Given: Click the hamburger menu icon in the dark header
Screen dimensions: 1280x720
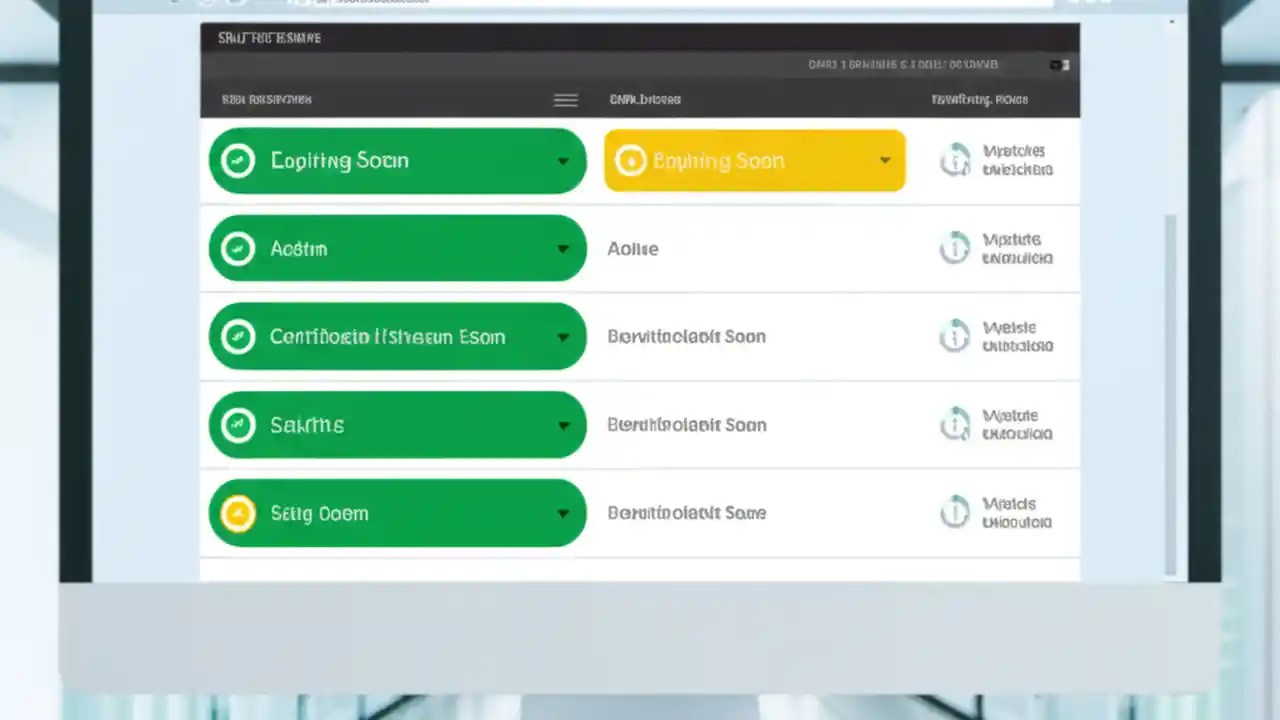Looking at the screenshot, I should click(x=565, y=99).
